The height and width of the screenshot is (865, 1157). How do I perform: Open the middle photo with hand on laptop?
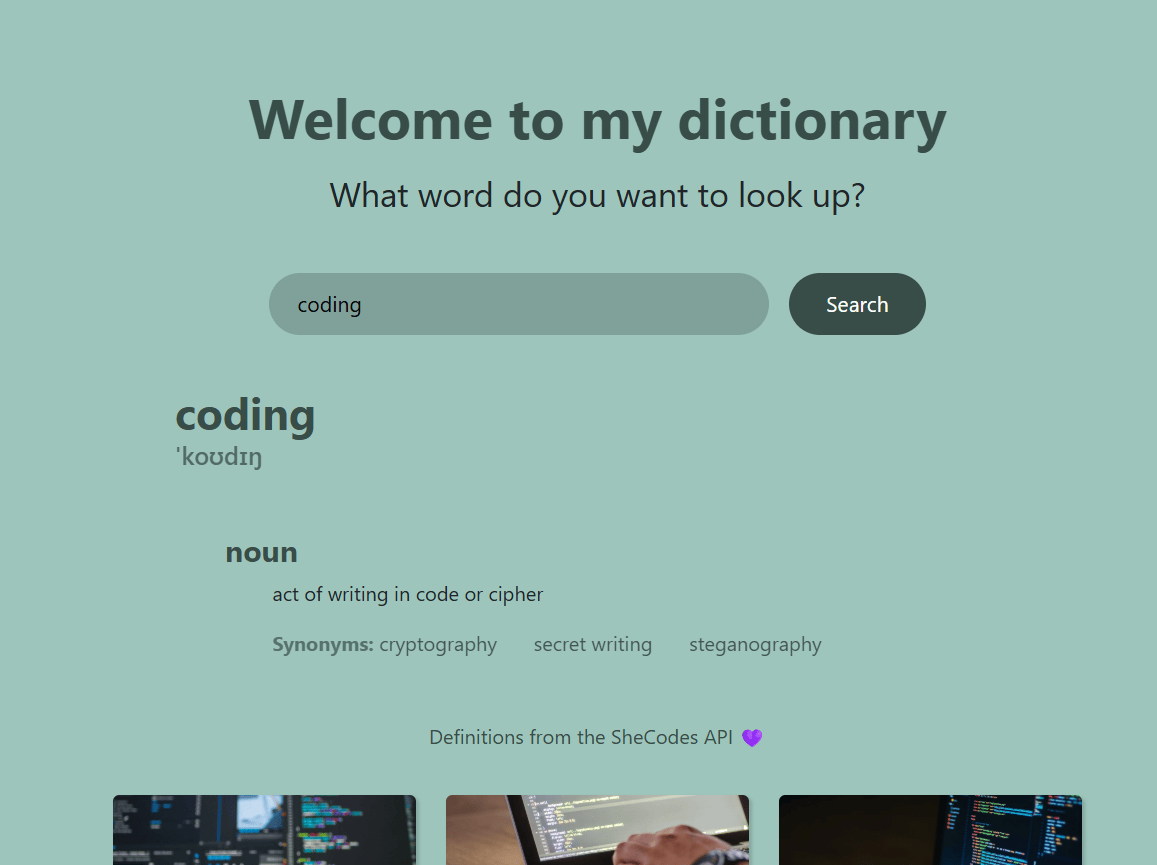[597, 830]
